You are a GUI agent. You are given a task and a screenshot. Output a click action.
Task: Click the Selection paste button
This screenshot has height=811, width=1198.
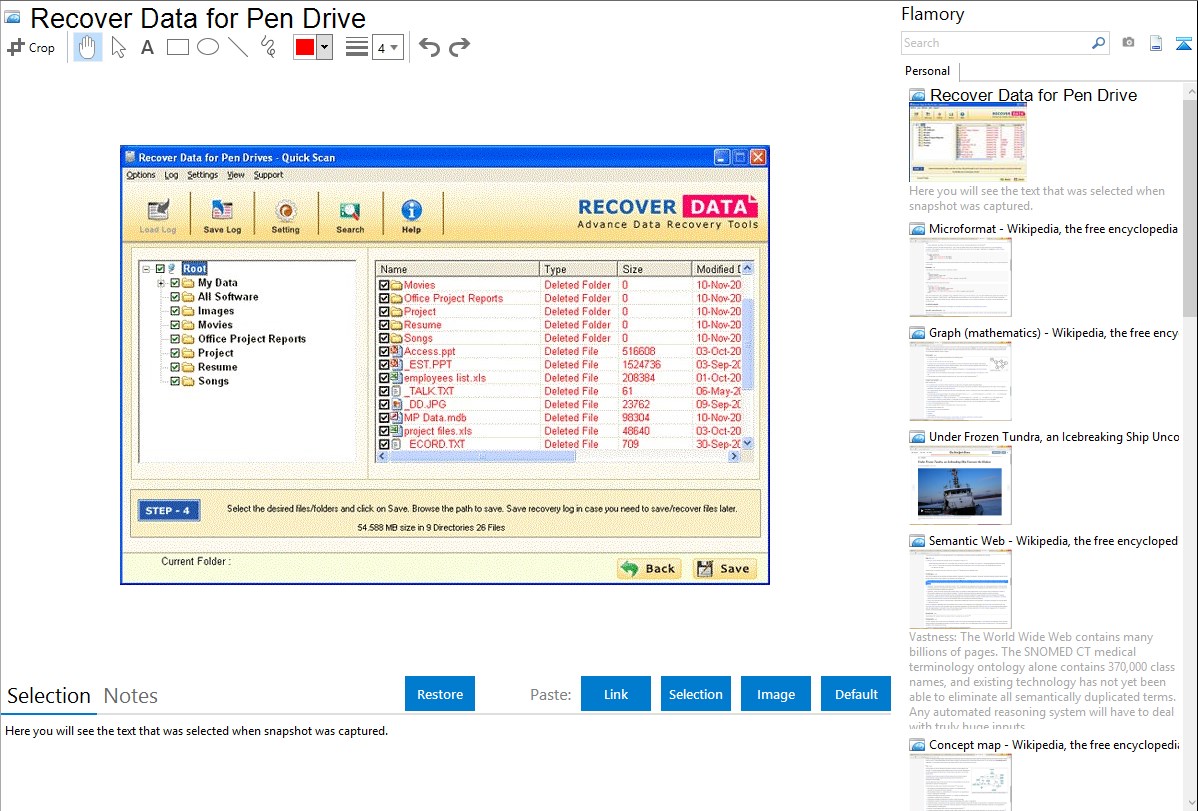pos(696,694)
